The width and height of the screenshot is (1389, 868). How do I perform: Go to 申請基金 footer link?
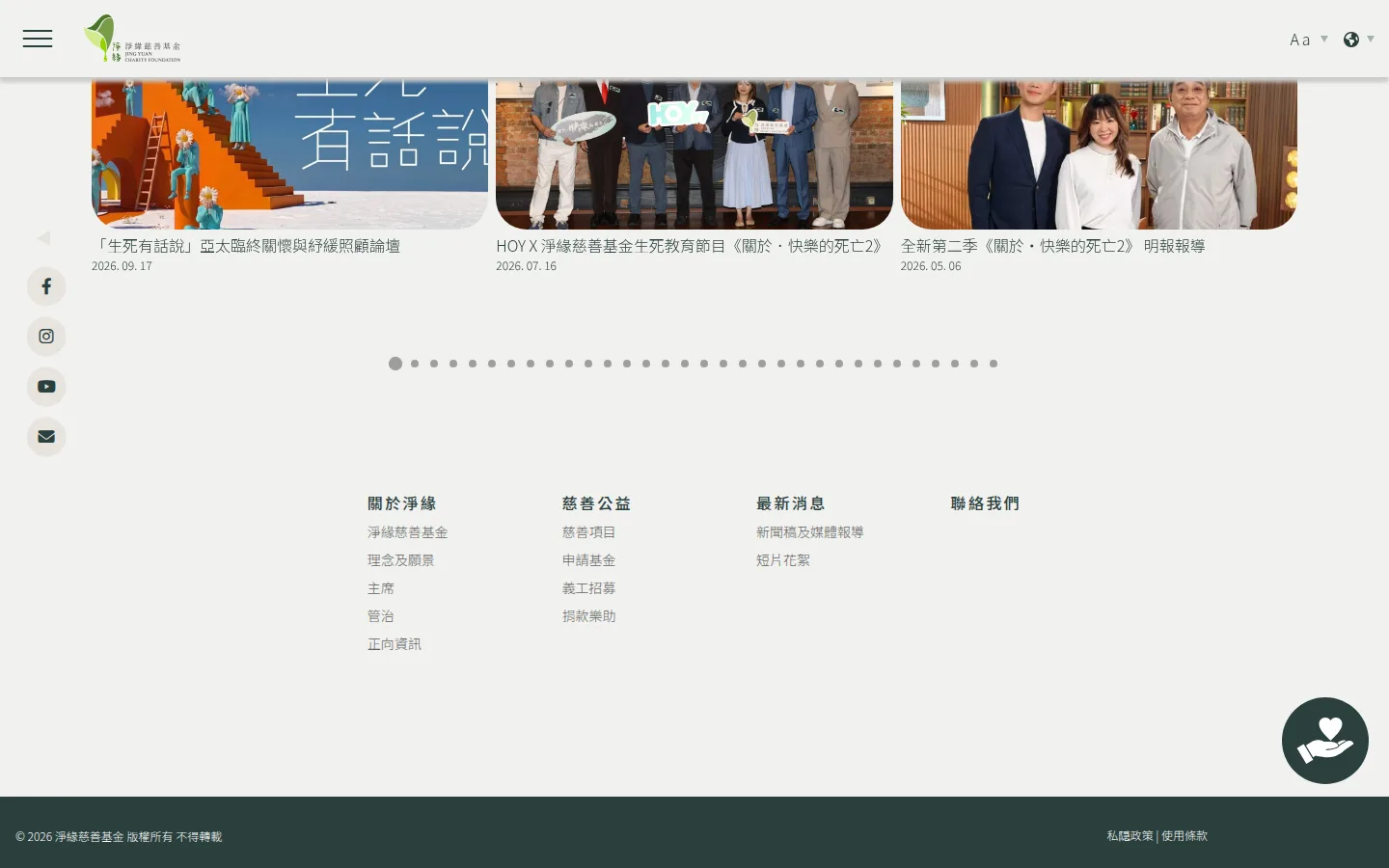click(x=588, y=560)
